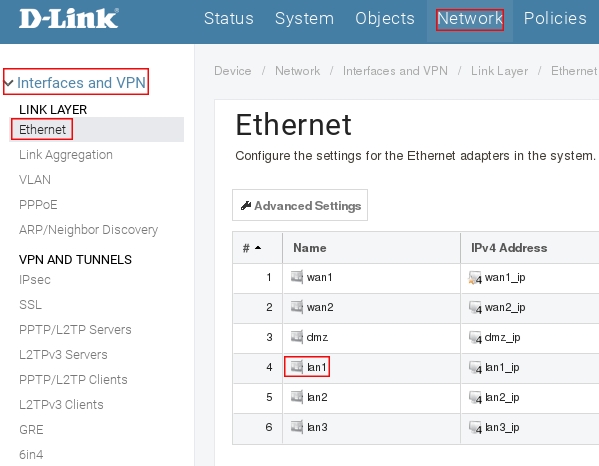
Task: Click the Link Layer breadcrumb
Action: [x=499, y=71]
